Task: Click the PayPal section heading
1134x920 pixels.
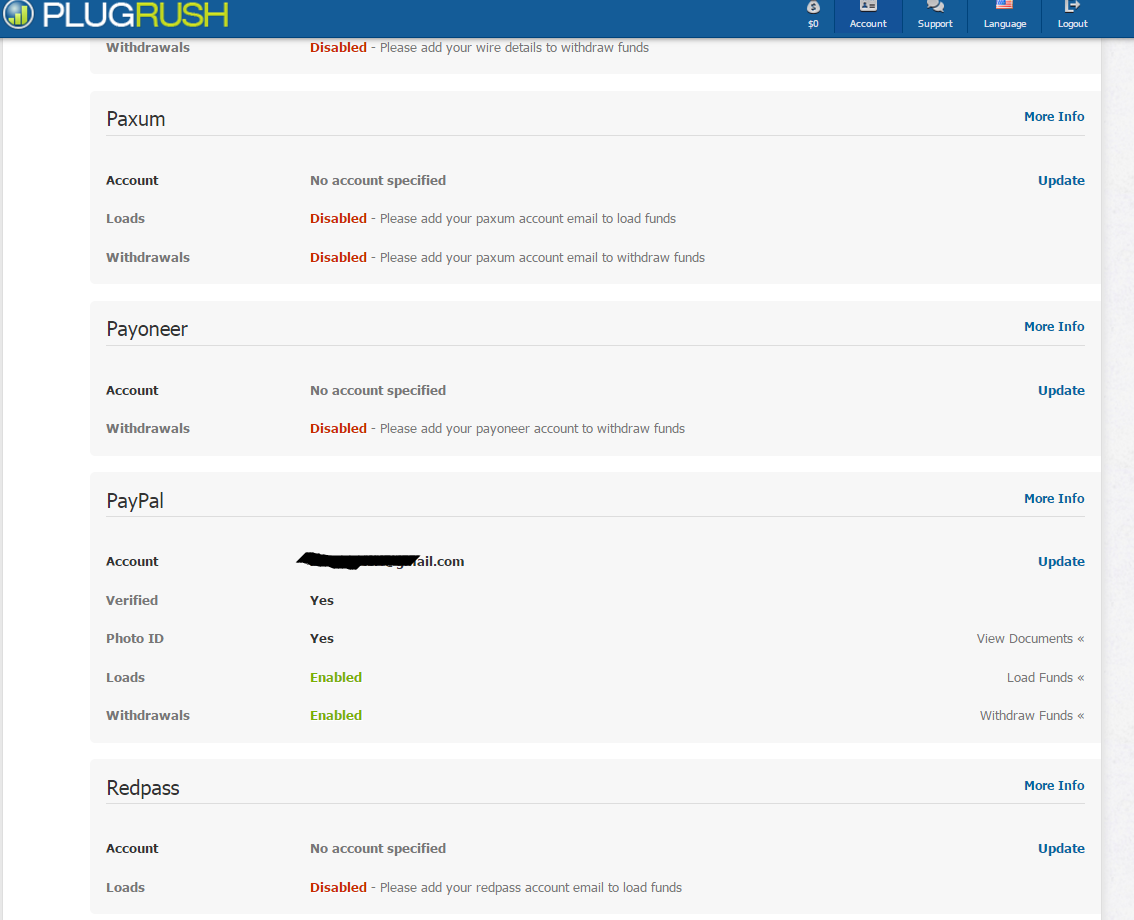Action: (135, 501)
